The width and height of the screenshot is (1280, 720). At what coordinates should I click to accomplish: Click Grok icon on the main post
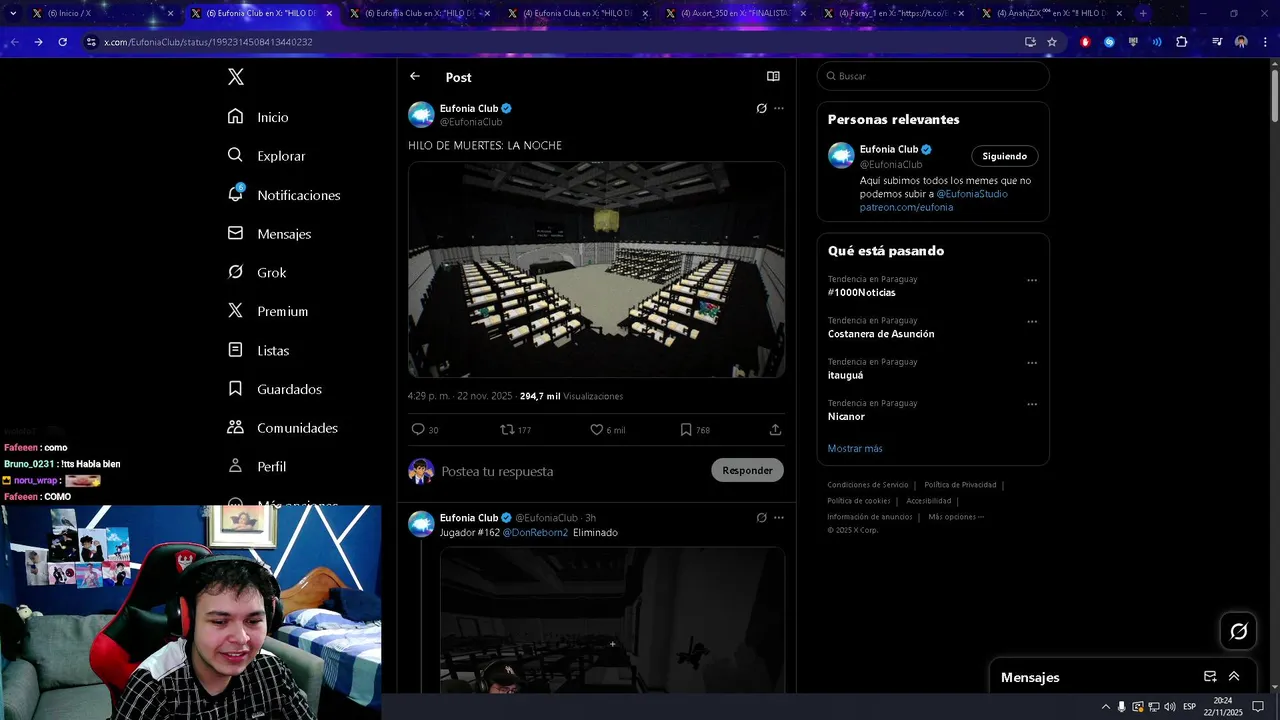(761, 108)
